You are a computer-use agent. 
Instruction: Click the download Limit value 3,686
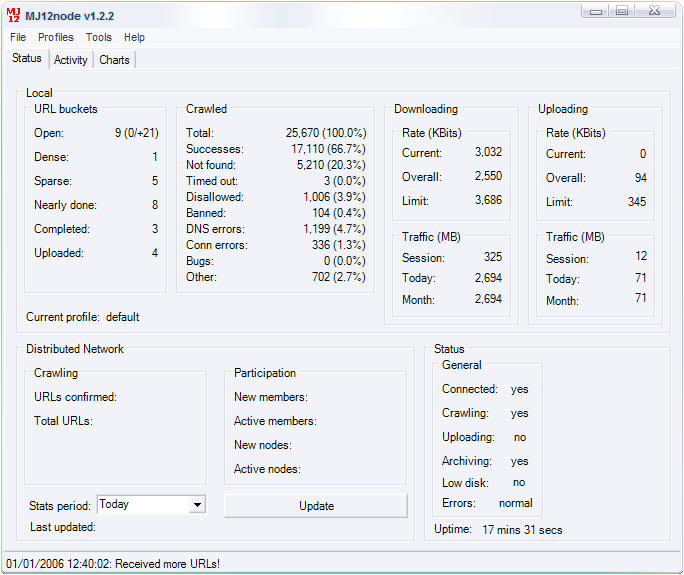[489, 200]
